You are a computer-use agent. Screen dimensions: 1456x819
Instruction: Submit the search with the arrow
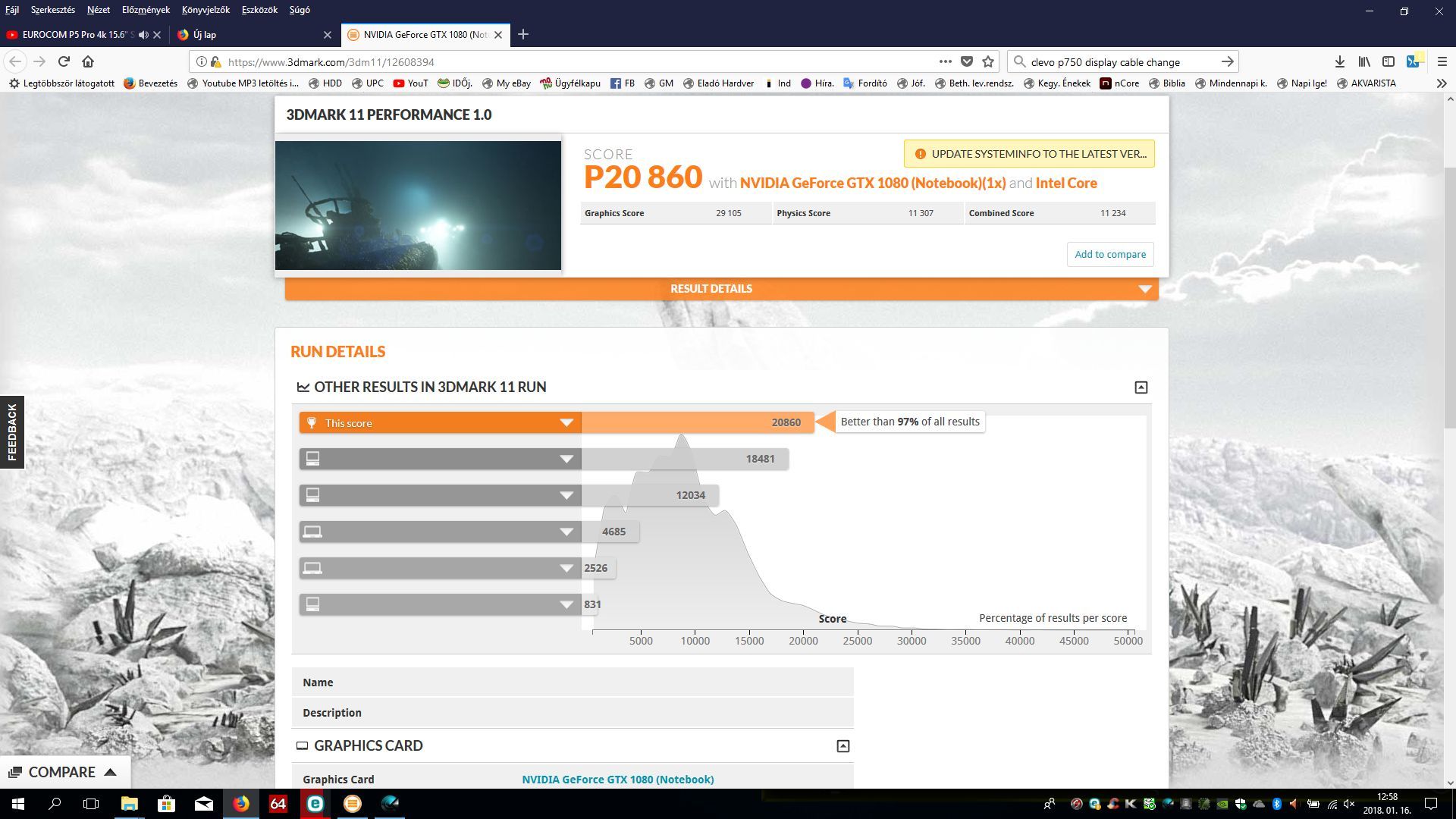(x=1227, y=61)
